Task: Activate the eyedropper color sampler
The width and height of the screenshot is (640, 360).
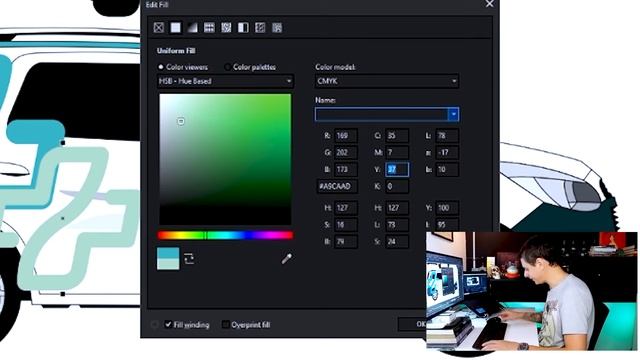Action: [x=287, y=258]
